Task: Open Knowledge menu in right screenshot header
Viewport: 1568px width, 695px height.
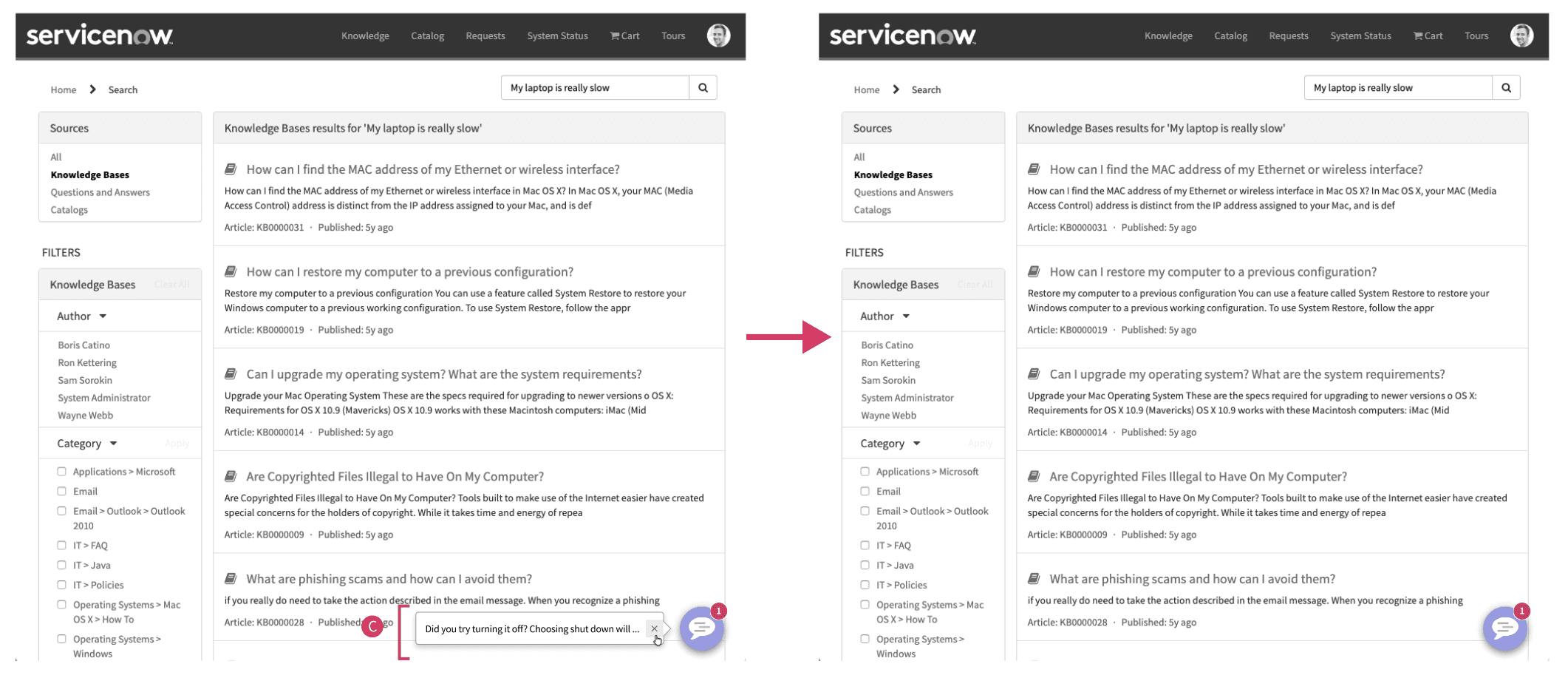Action: pos(1168,35)
